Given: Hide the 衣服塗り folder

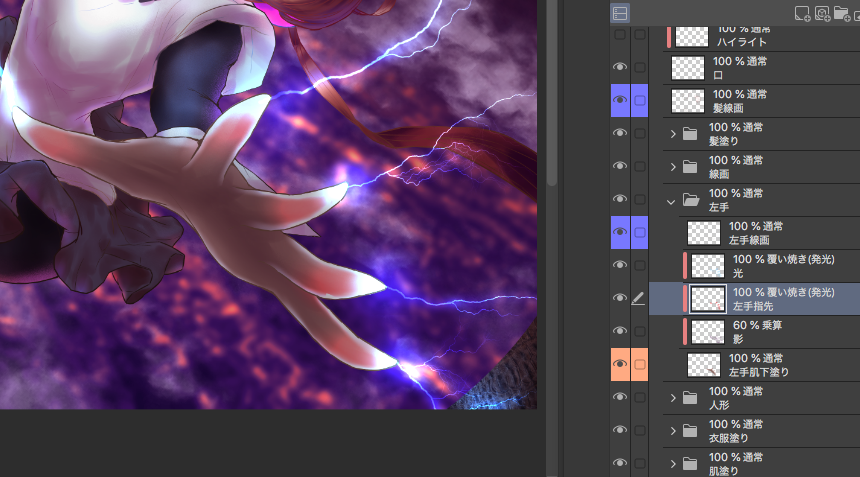Looking at the screenshot, I should pos(620,430).
